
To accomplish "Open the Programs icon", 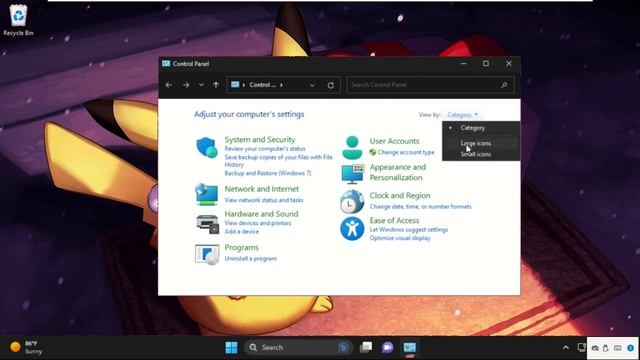I will pos(207,254).
